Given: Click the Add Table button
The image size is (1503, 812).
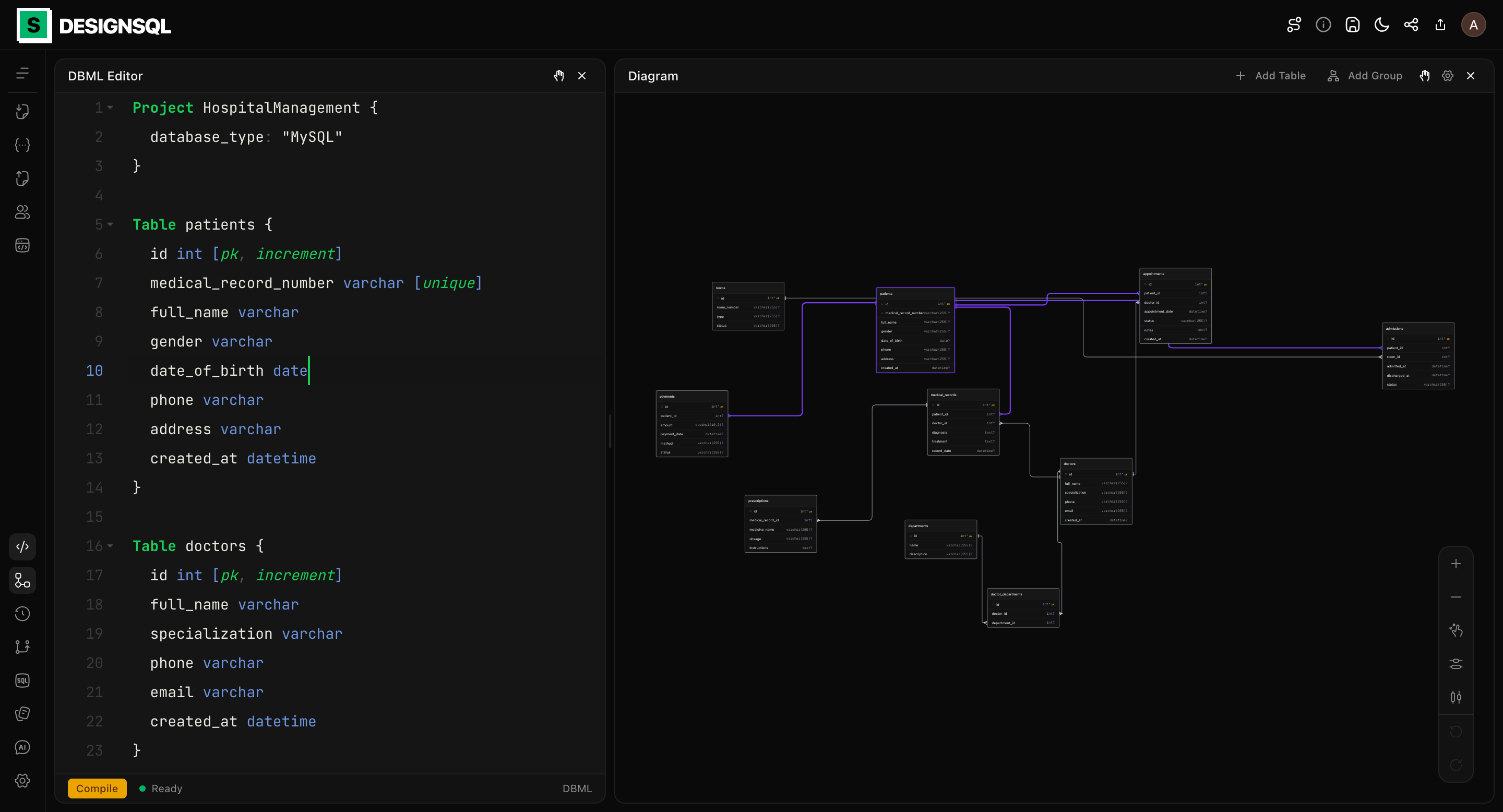Looking at the screenshot, I should point(1270,76).
